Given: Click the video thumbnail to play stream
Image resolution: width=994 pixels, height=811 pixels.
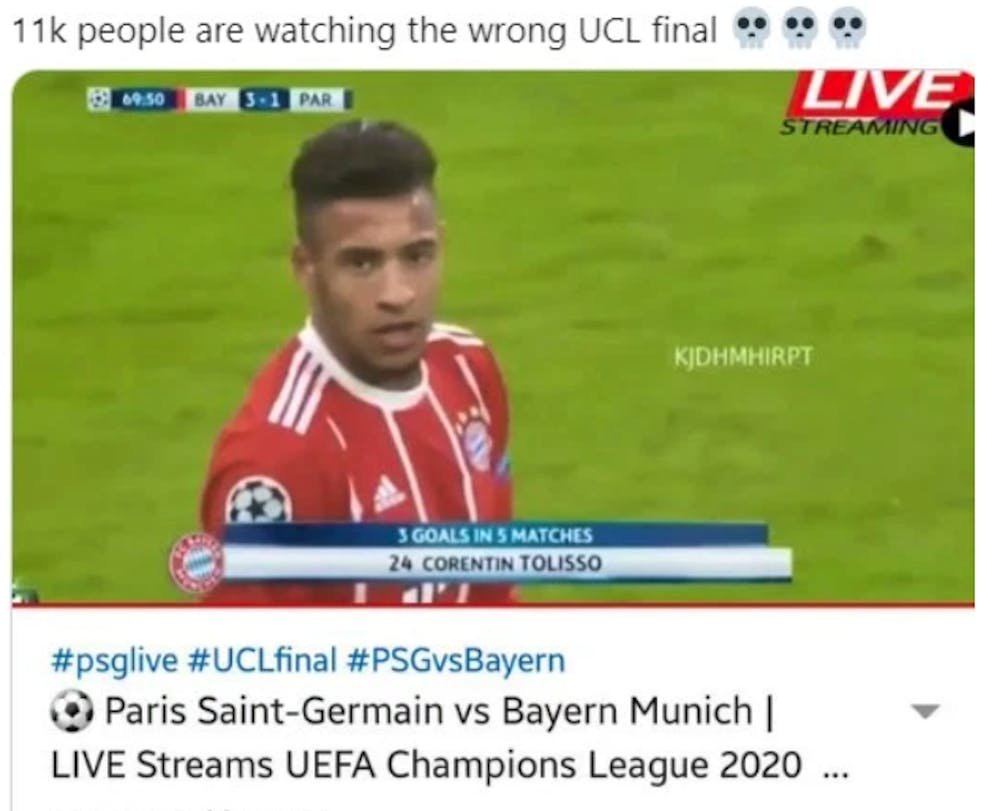Looking at the screenshot, I should tap(493, 337).
